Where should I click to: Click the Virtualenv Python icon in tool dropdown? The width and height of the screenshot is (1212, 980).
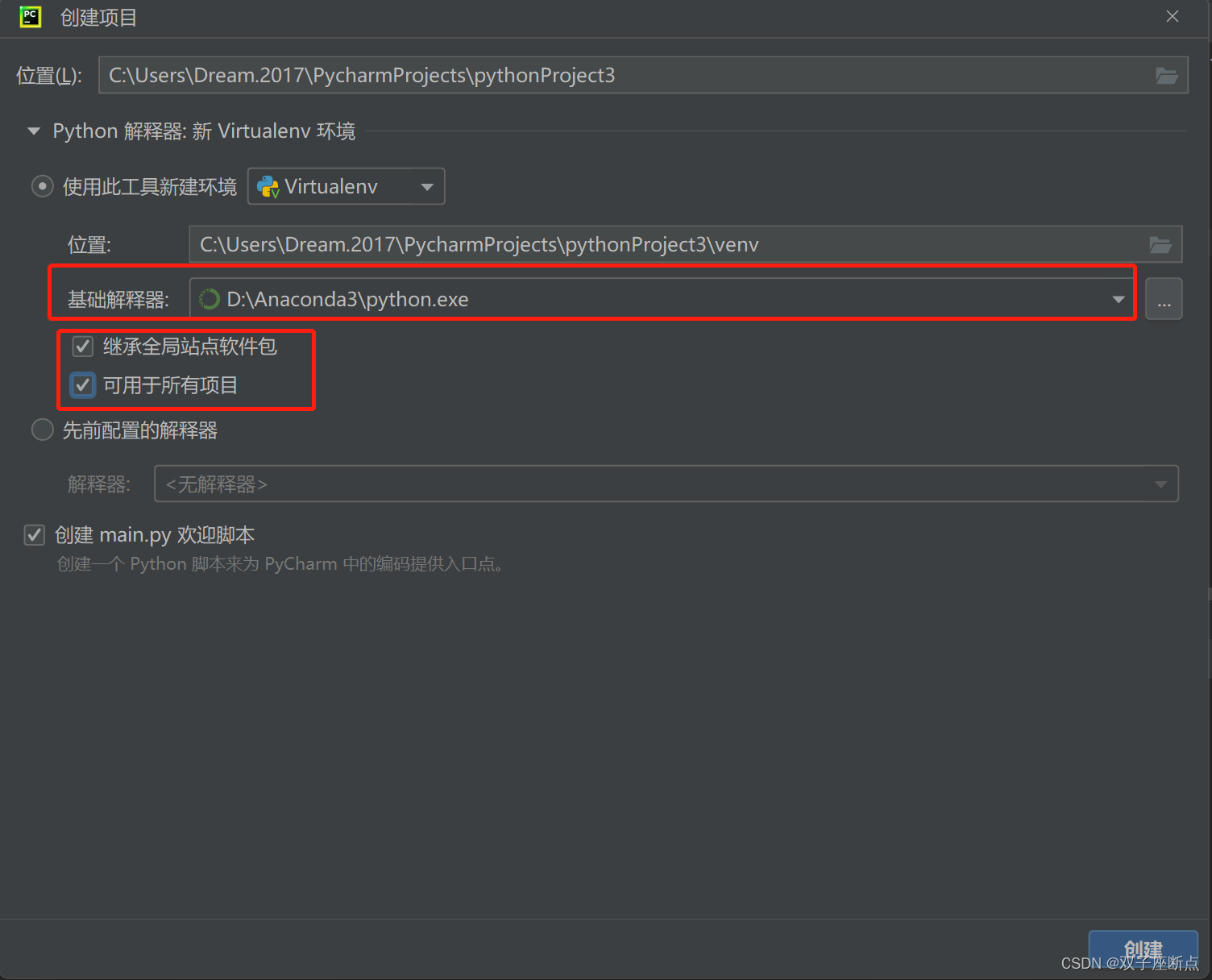268,187
